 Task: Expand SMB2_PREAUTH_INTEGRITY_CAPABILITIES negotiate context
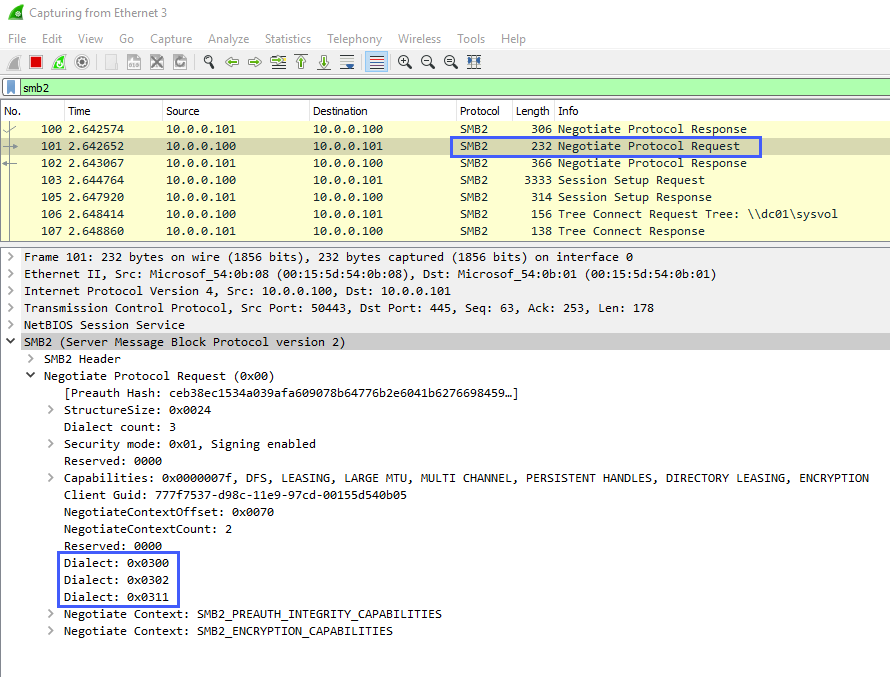pos(51,614)
